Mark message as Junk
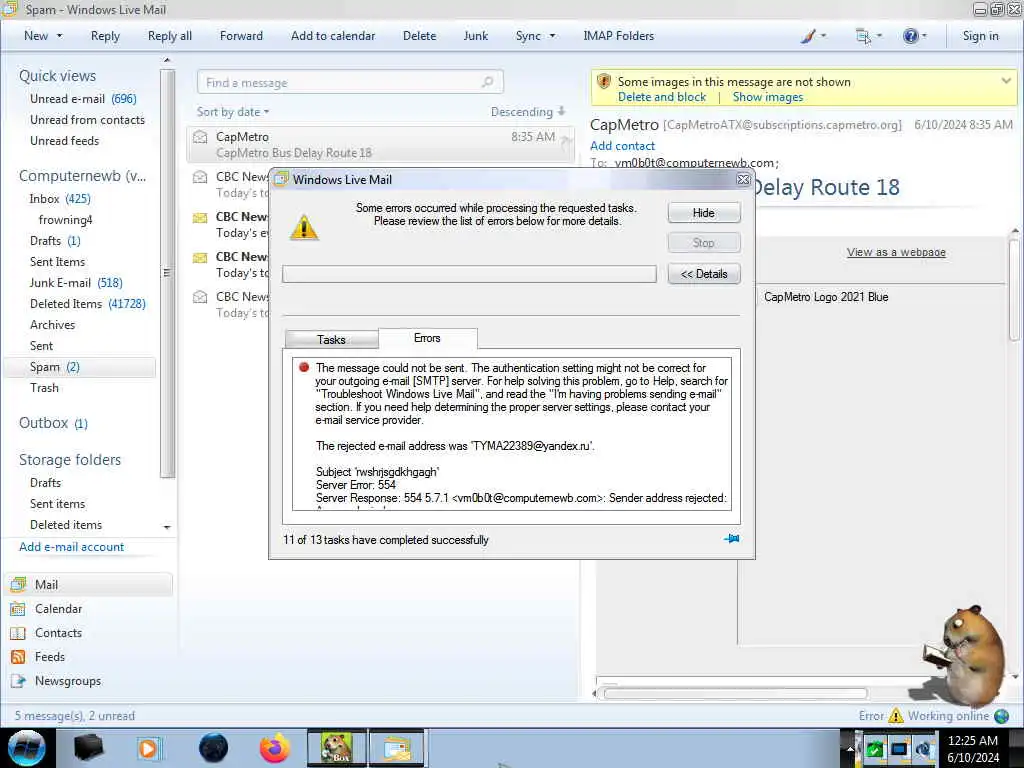This screenshot has width=1024, height=768. [x=475, y=36]
